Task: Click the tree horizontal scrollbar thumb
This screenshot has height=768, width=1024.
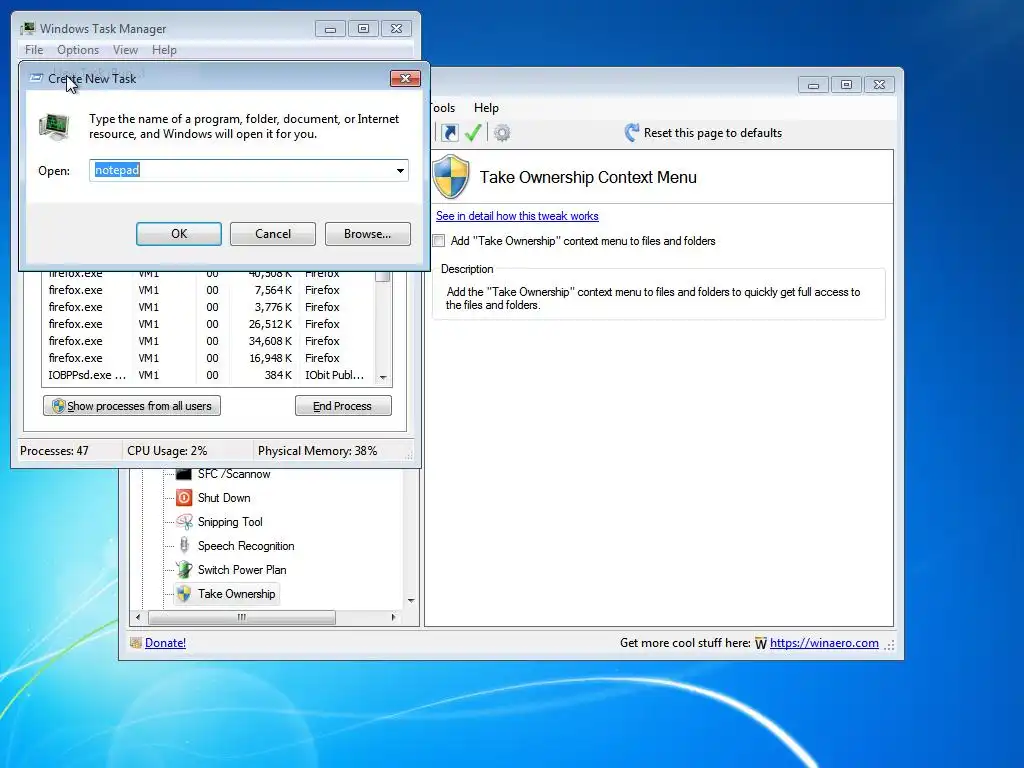Action: point(242,617)
